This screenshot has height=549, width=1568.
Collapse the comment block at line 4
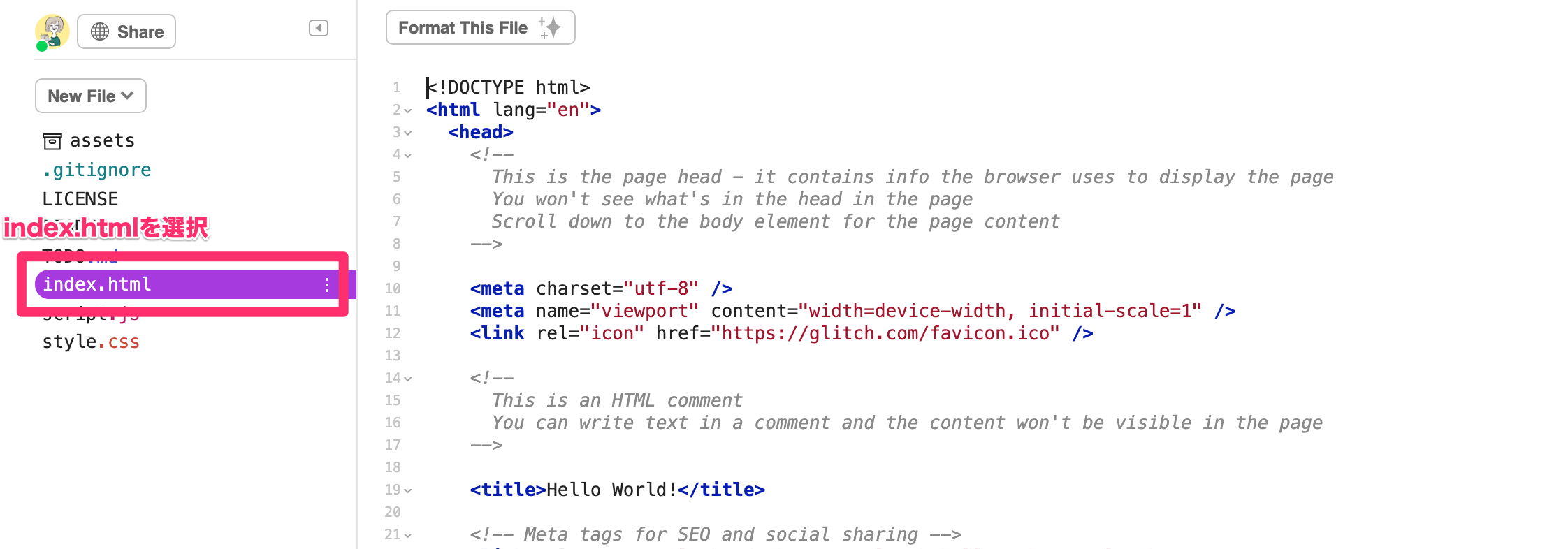tap(408, 155)
